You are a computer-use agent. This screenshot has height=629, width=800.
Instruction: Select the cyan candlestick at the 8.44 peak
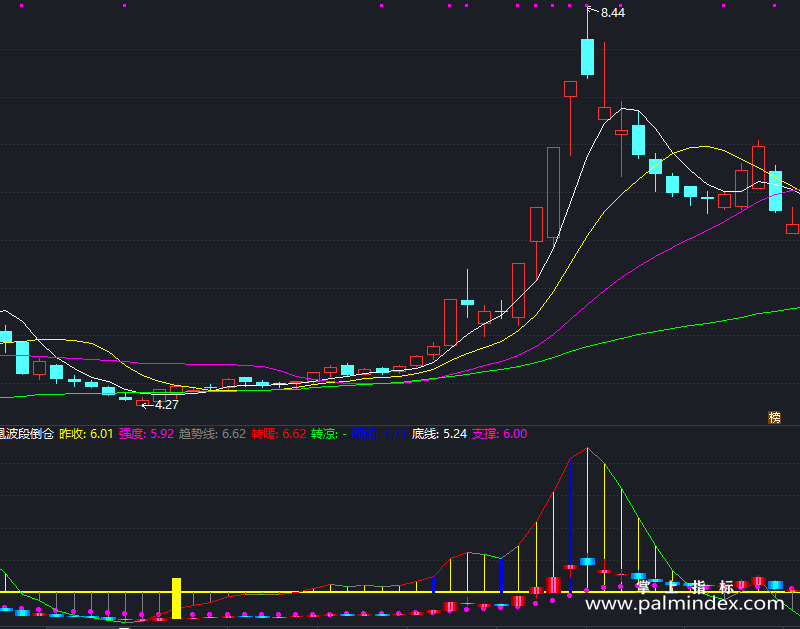587,57
